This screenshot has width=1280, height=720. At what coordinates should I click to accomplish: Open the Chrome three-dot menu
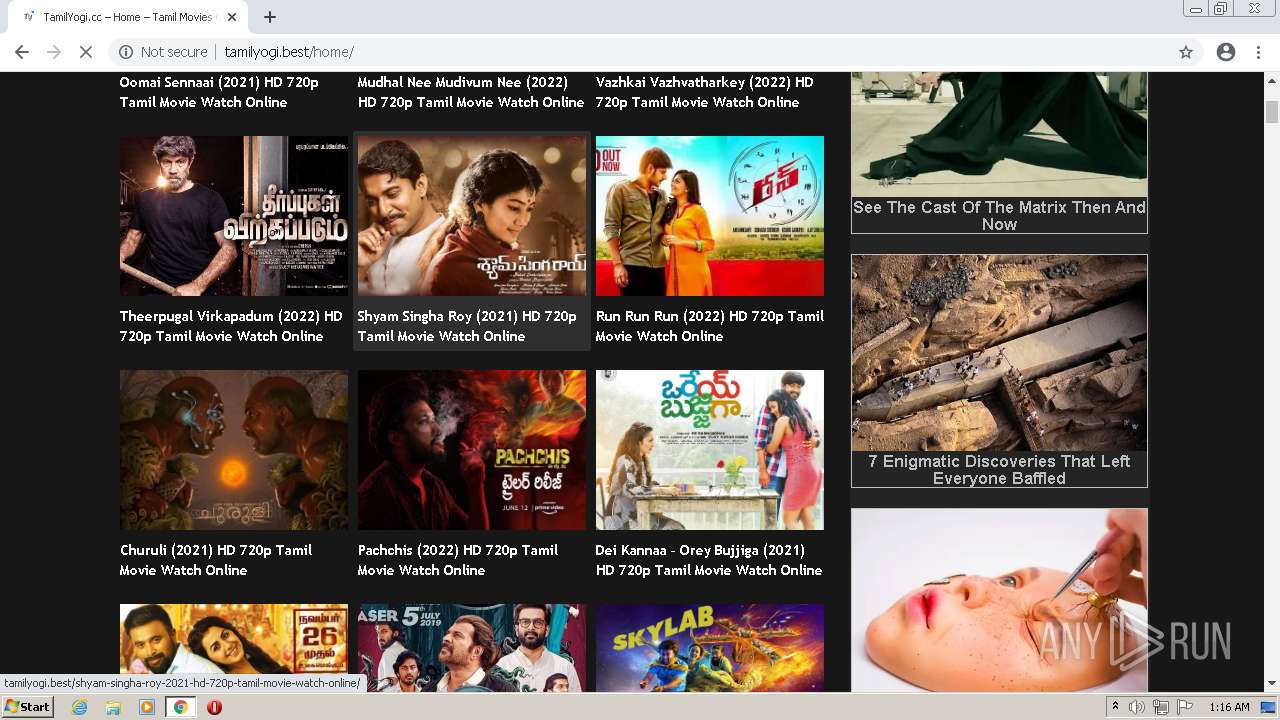[1258, 52]
